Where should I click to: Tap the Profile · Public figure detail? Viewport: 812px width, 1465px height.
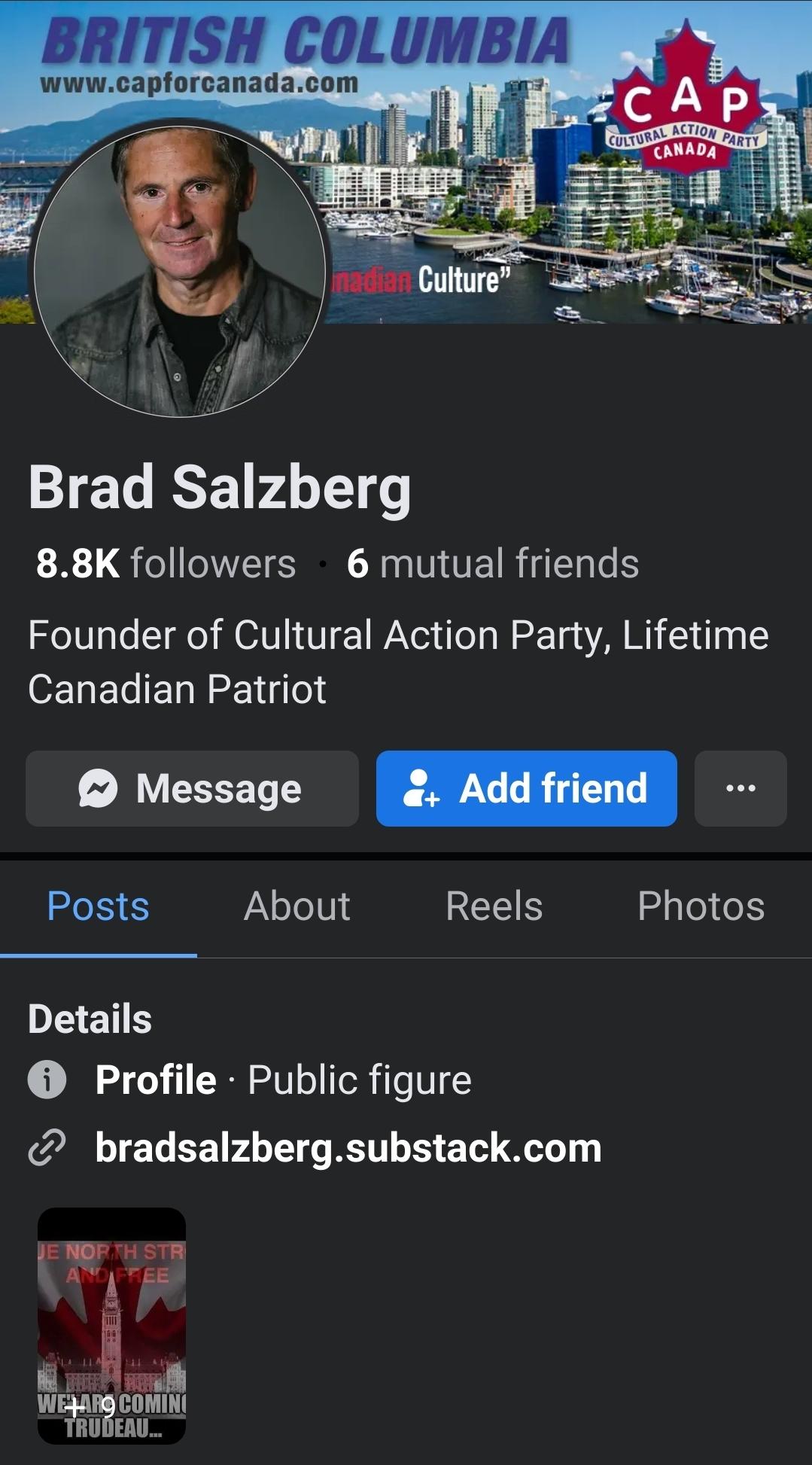pos(284,1080)
